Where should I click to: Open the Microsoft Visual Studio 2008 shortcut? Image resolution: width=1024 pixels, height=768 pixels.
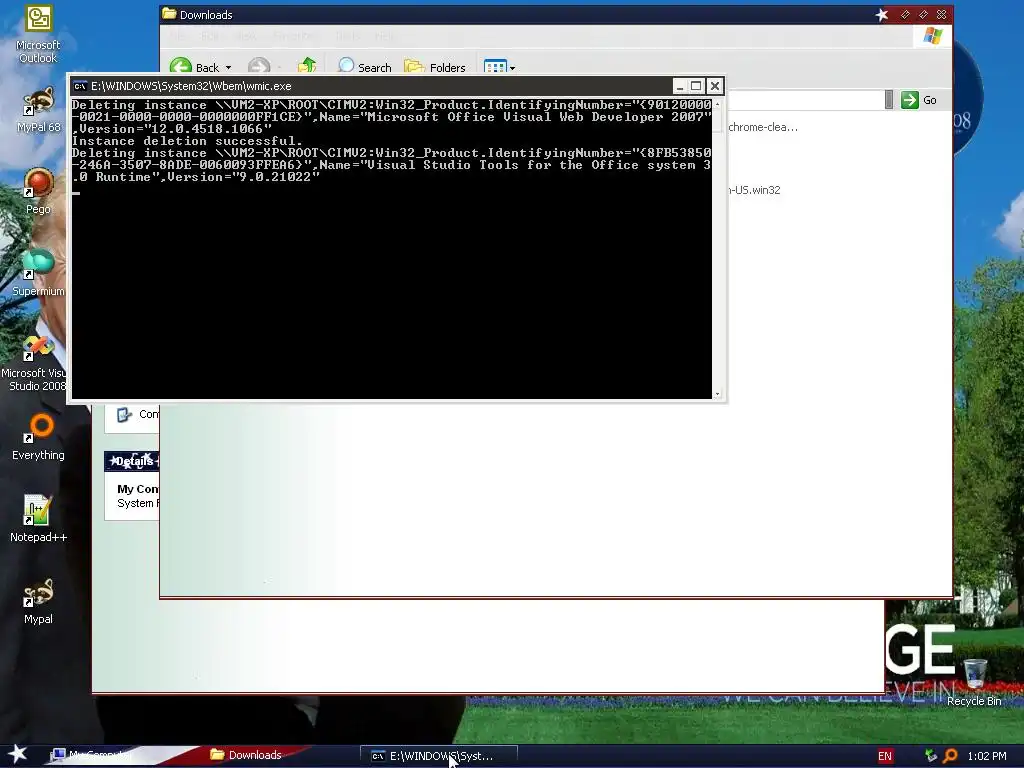pyautogui.click(x=34, y=363)
